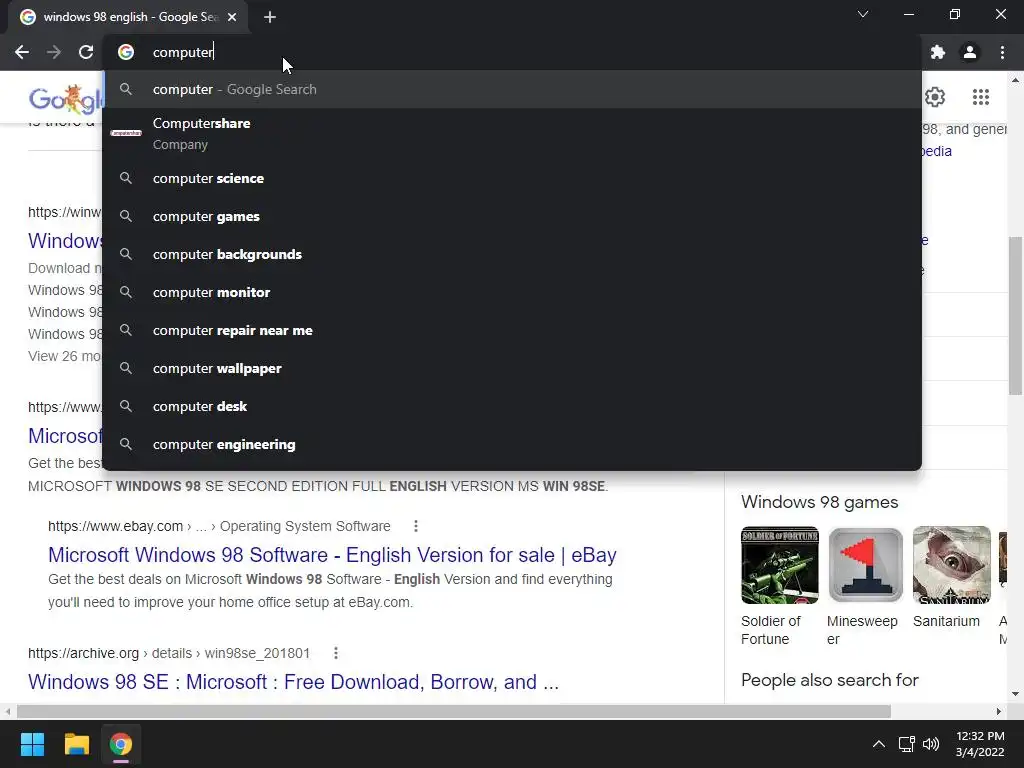The height and width of the screenshot is (768, 1024).
Task: Click the scrollbar down arrow
Action: tap(1016, 694)
